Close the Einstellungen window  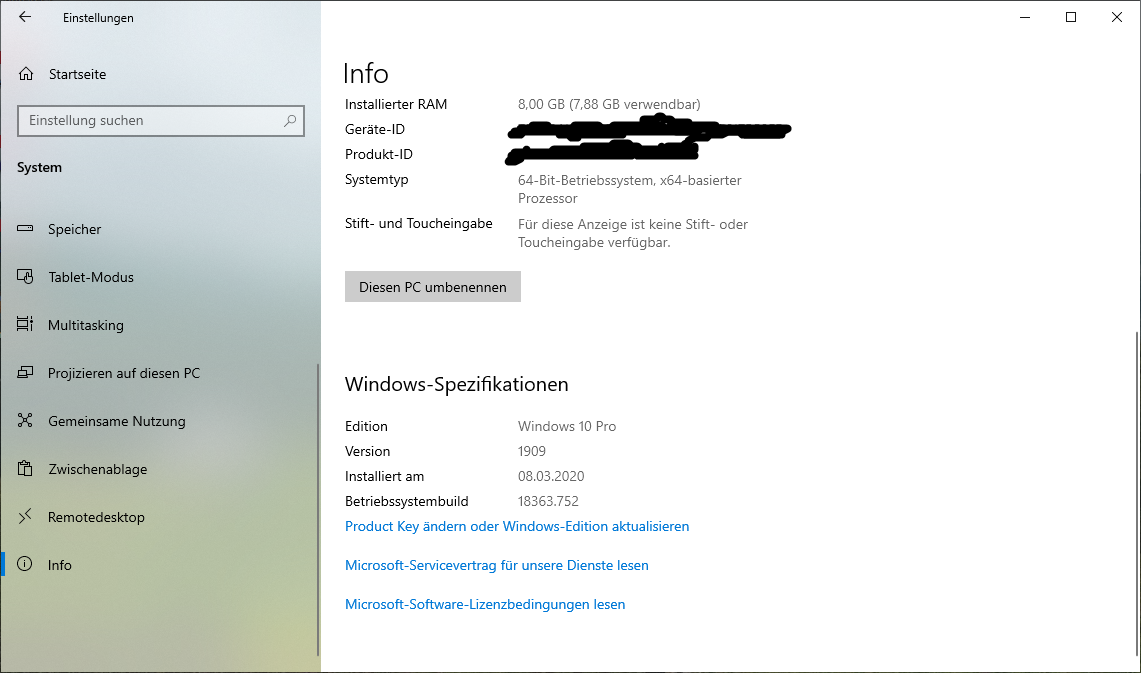pos(1117,17)
